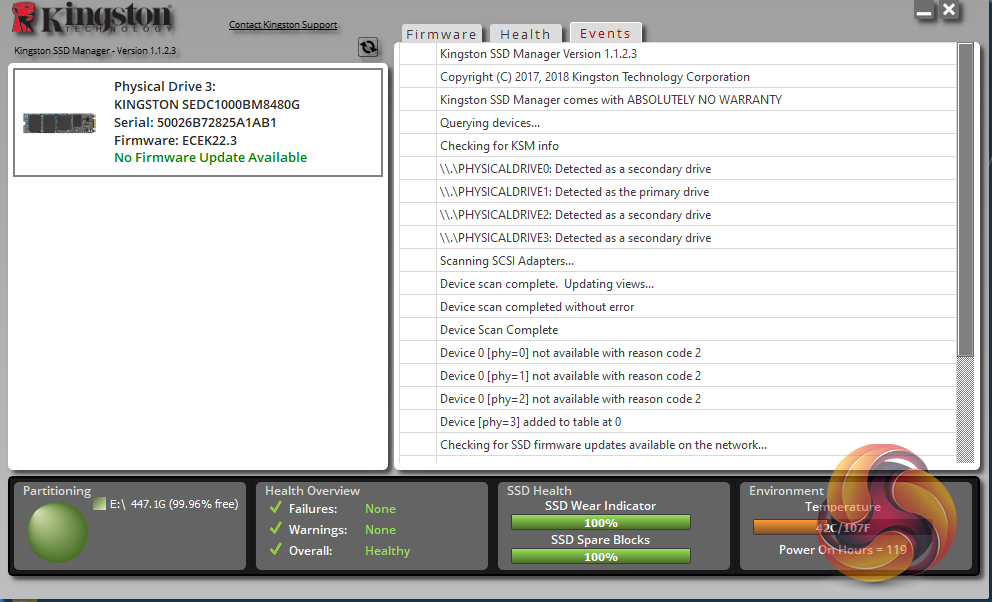Click the Kingston logo

pos(92,18)
